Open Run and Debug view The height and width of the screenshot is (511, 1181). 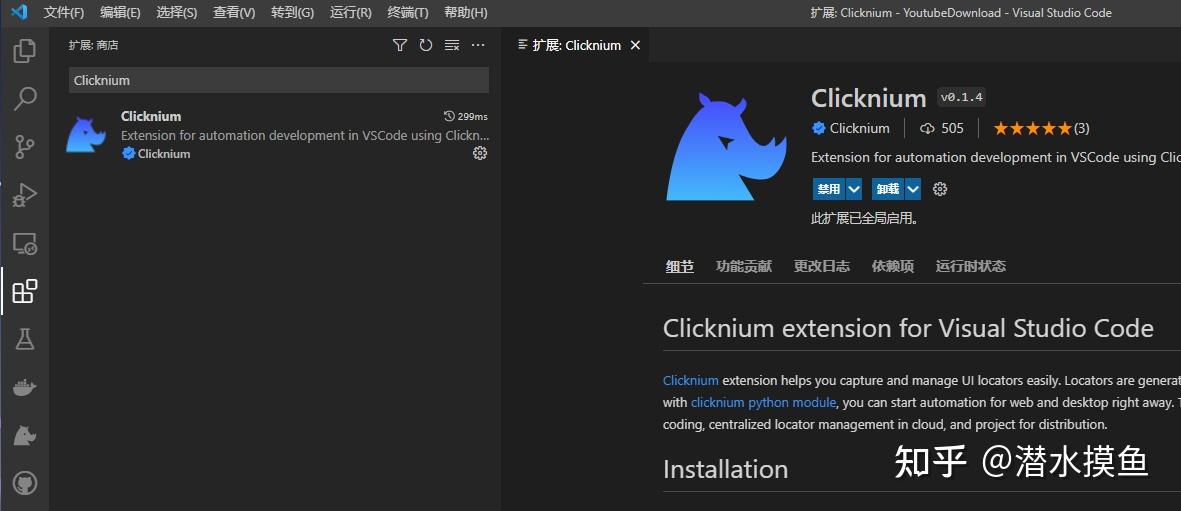tap(25, 195)
